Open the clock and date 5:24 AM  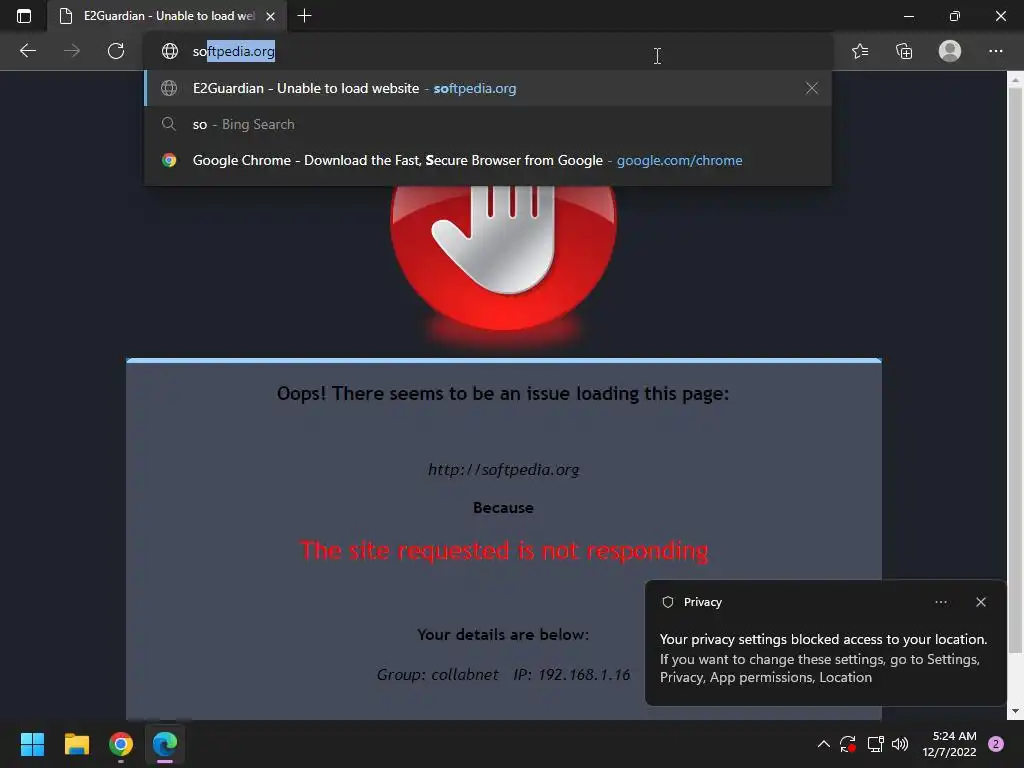949,744
